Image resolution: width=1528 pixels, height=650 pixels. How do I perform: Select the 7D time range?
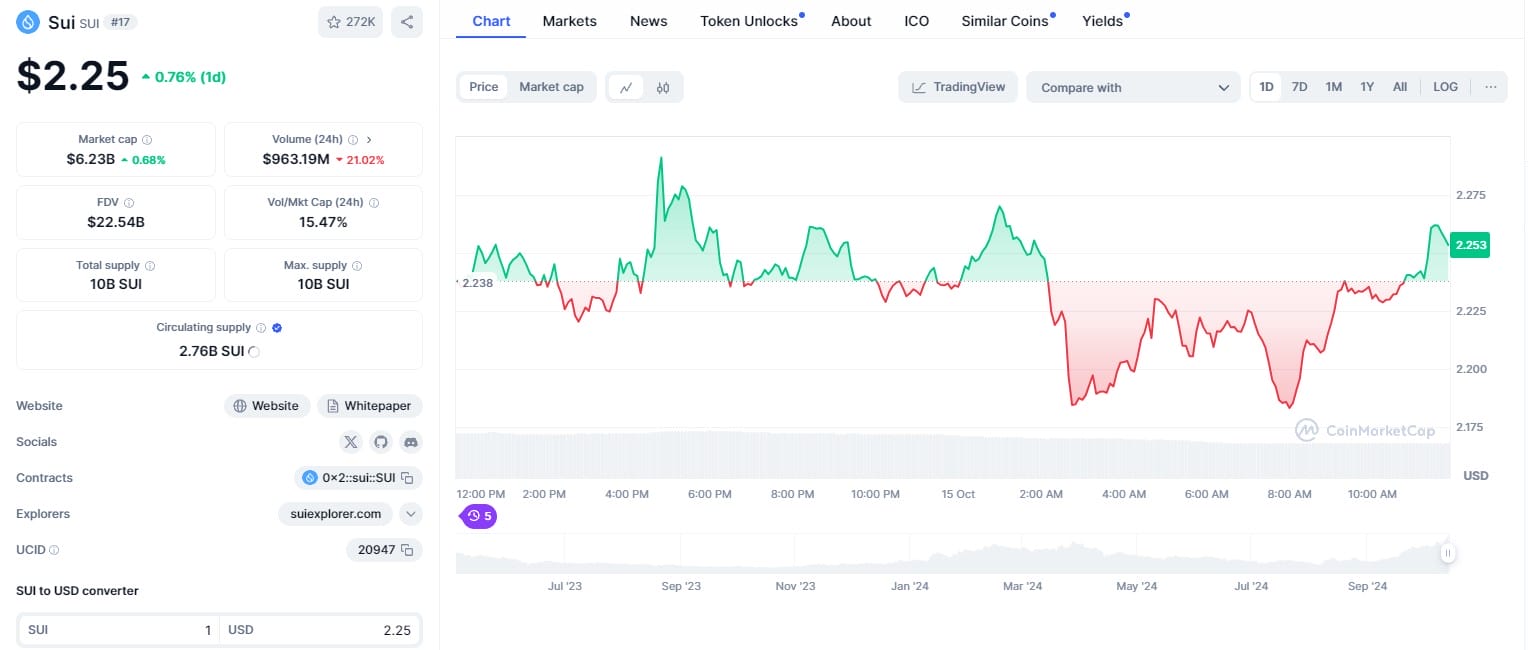[1299, 87]
